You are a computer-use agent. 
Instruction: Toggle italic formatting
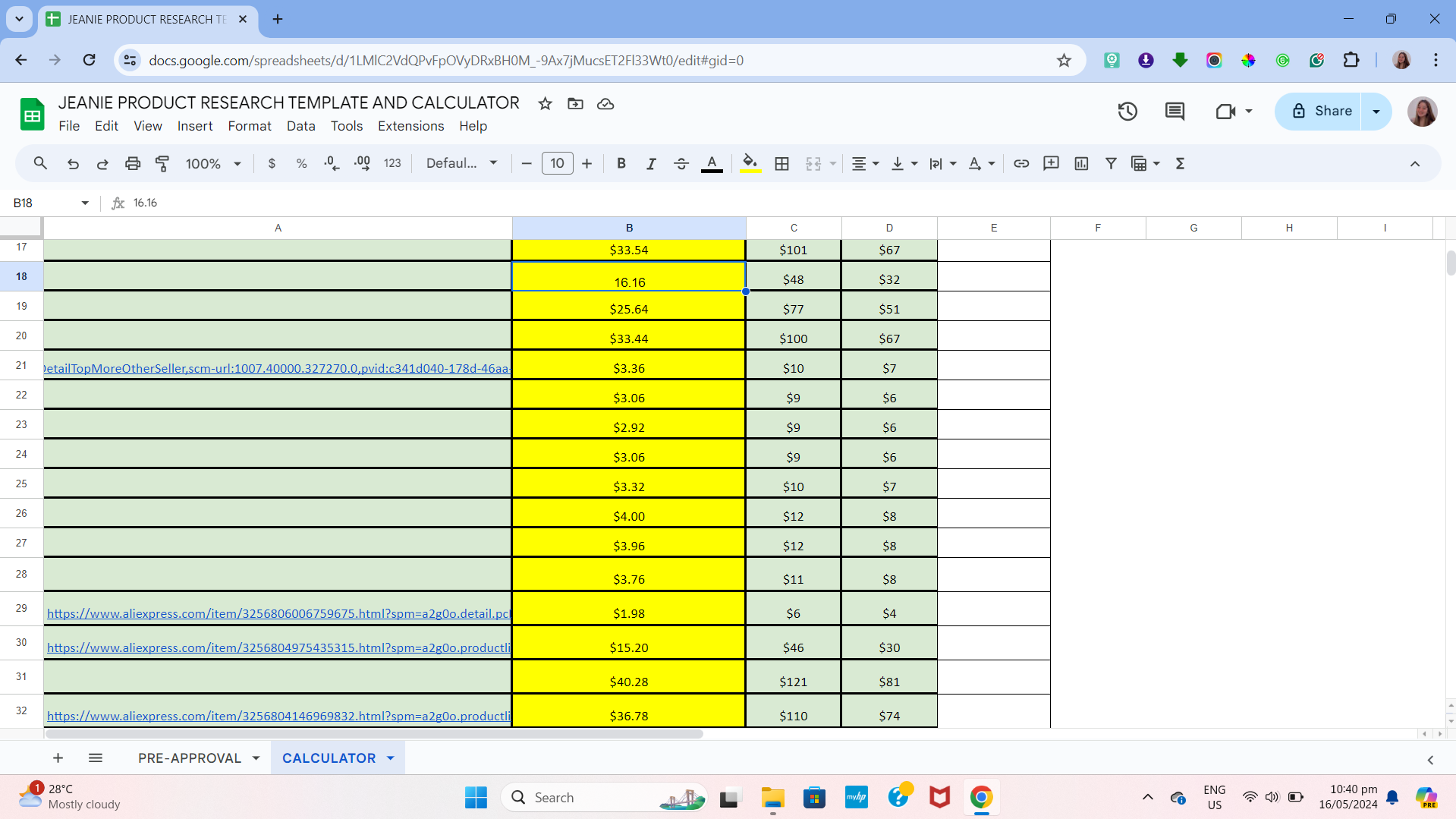pos(651,163)
